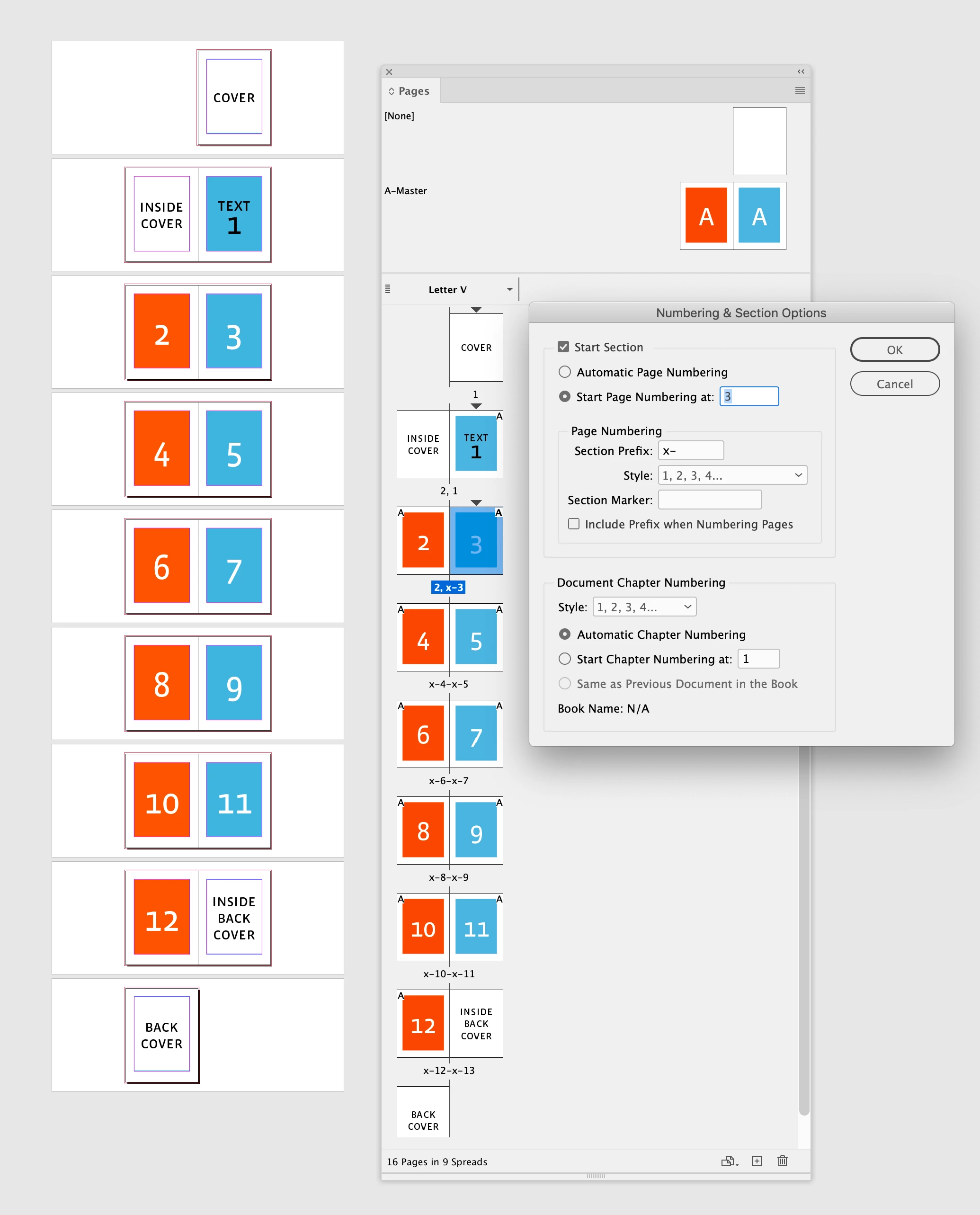Open the Page Numbering Style dropdown
The height and width of the screenshot is (1215, 980).
coord(732,475)
